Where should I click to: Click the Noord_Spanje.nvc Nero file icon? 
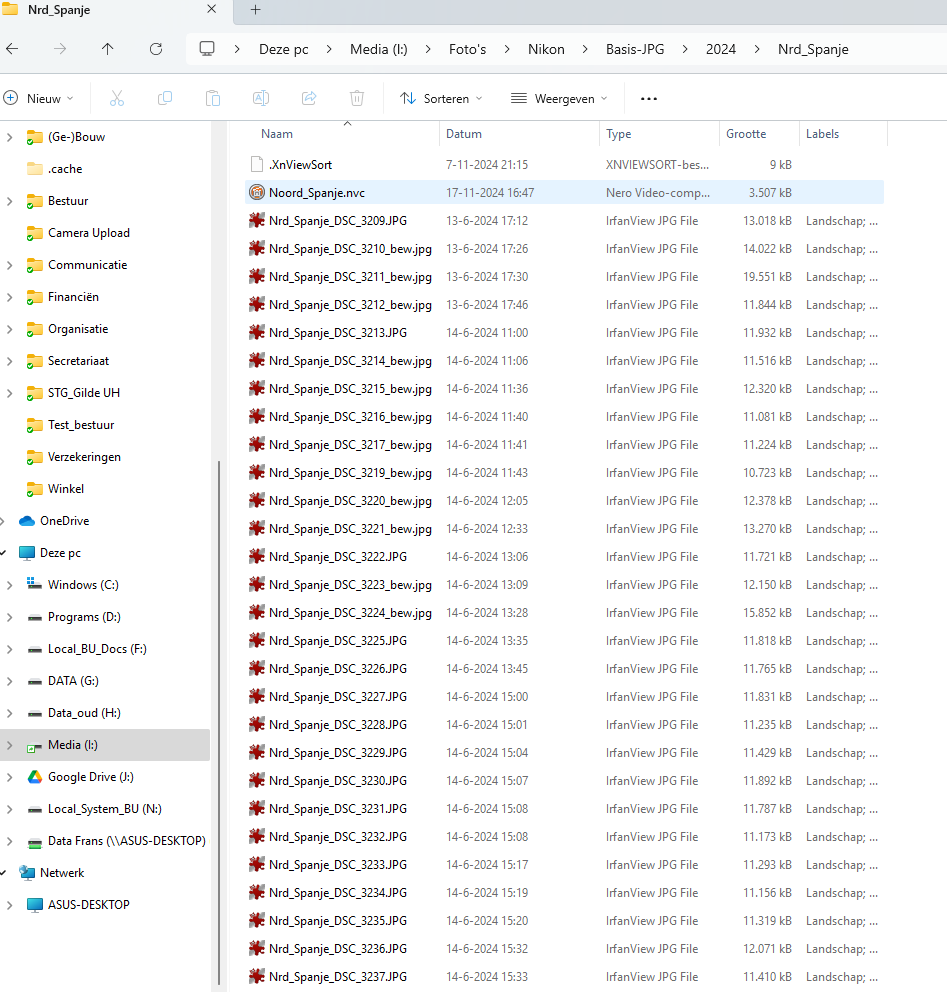click(x=256, y=192)
